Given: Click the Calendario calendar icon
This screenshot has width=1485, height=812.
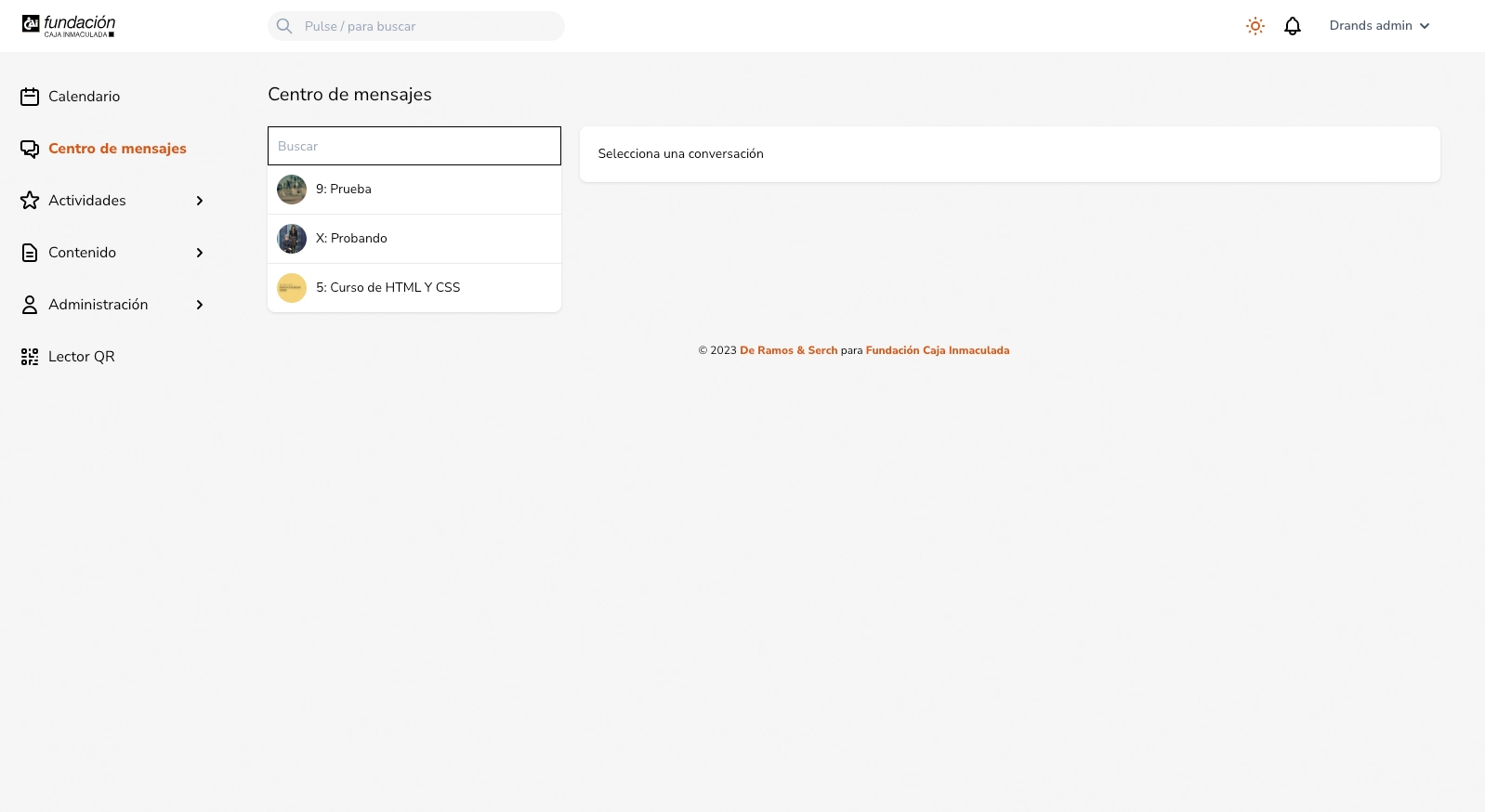Looking at the screenshot, I should point(30,97).
